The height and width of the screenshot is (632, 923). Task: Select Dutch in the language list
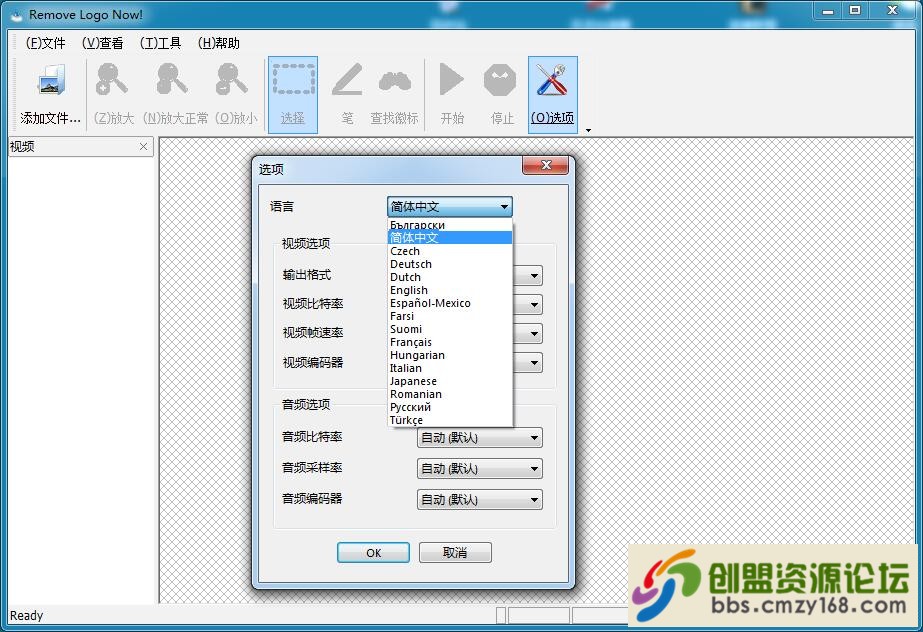coord(450,277)
